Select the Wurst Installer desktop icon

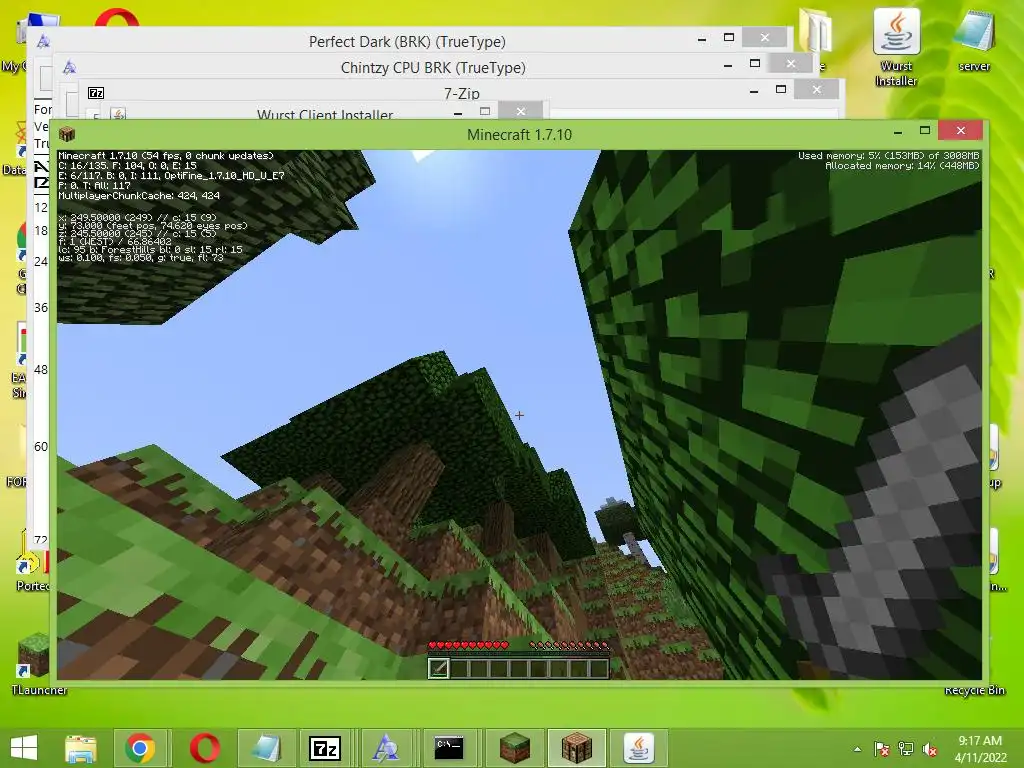(x=897, y=48)
